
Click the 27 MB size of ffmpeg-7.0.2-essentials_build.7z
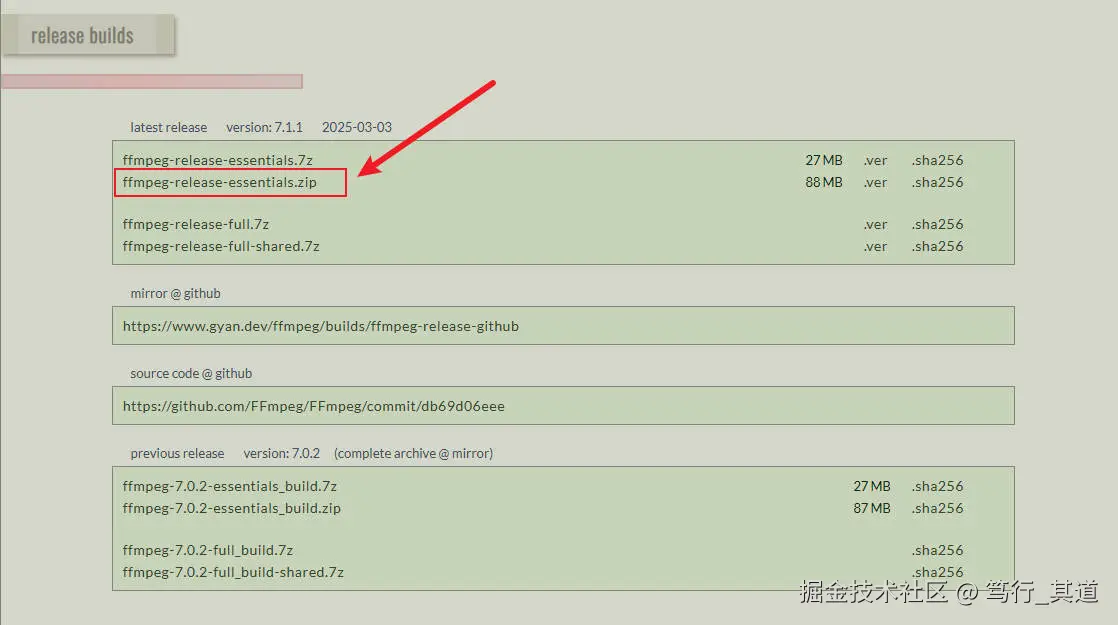coord(872,486)
